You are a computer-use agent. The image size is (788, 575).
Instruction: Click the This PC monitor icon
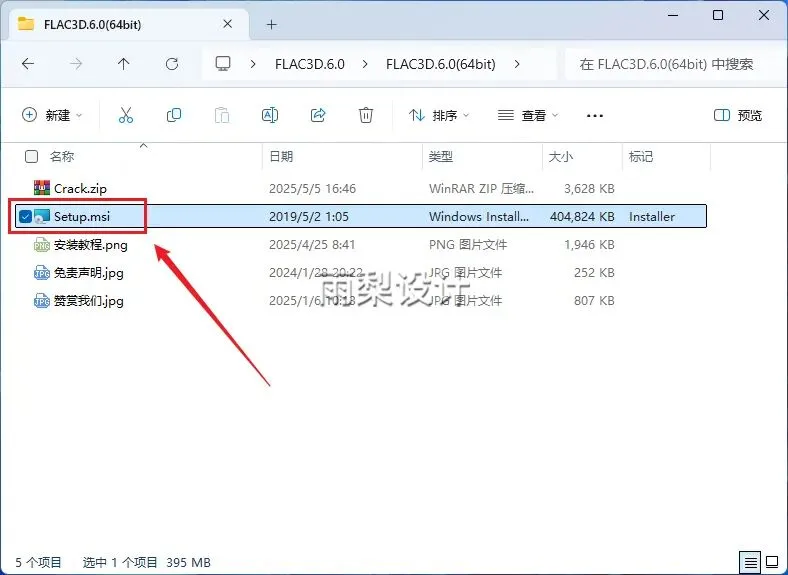(x=223, y=63)
